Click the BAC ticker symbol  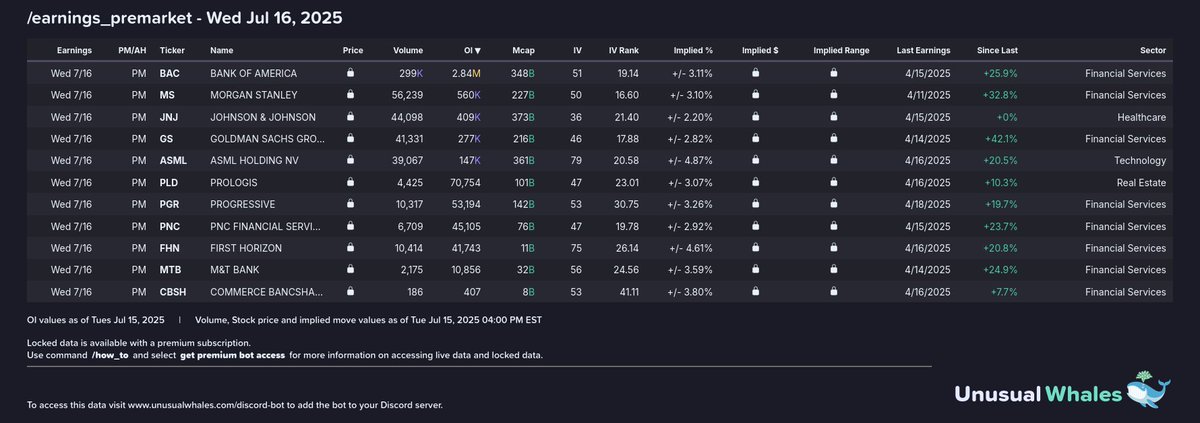tap(170, 73)
